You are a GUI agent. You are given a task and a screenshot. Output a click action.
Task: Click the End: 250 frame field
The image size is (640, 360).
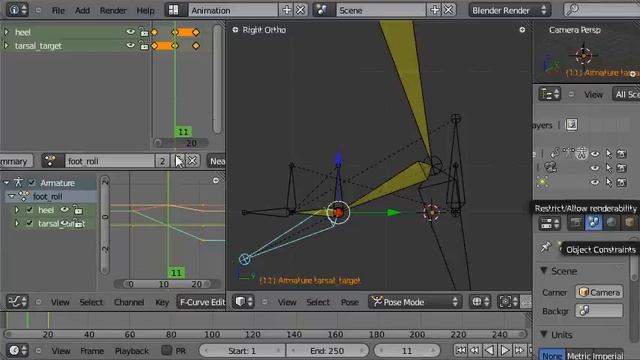[327, 351]
